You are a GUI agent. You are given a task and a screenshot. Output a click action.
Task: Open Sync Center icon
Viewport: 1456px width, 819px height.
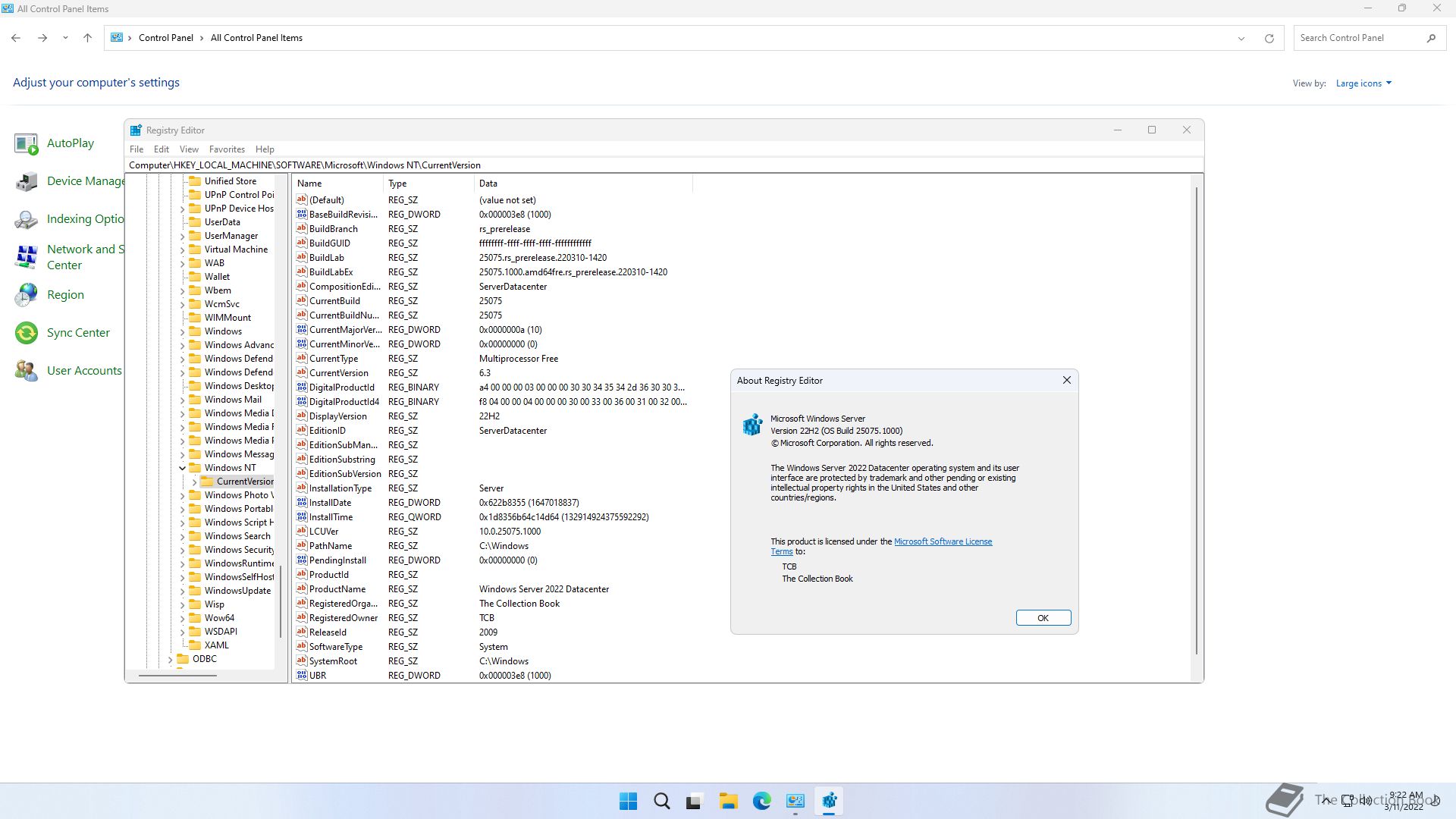[26, 333]
